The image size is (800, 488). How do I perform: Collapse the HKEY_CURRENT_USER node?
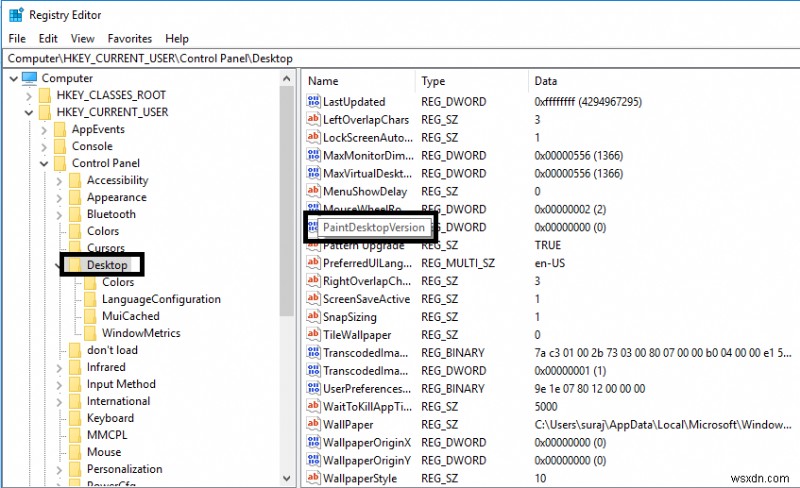point(29,112)
